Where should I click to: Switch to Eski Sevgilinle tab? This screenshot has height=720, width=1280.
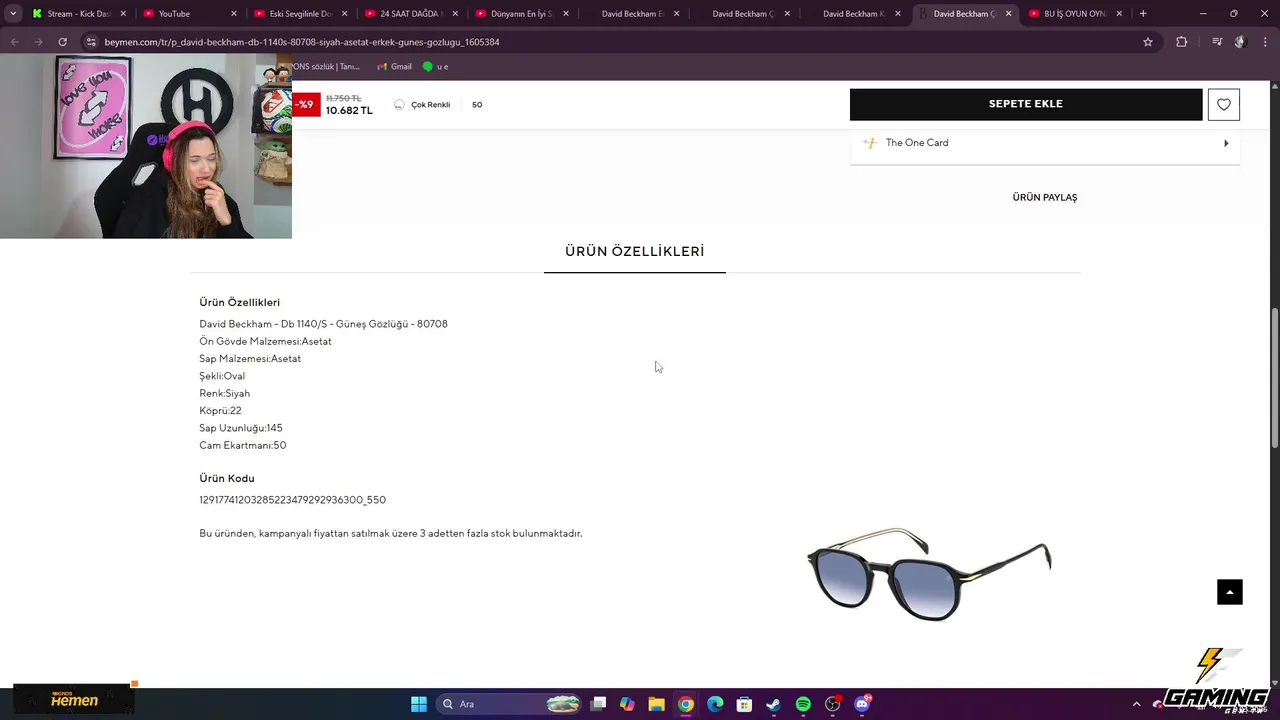(x=300, y=14)
